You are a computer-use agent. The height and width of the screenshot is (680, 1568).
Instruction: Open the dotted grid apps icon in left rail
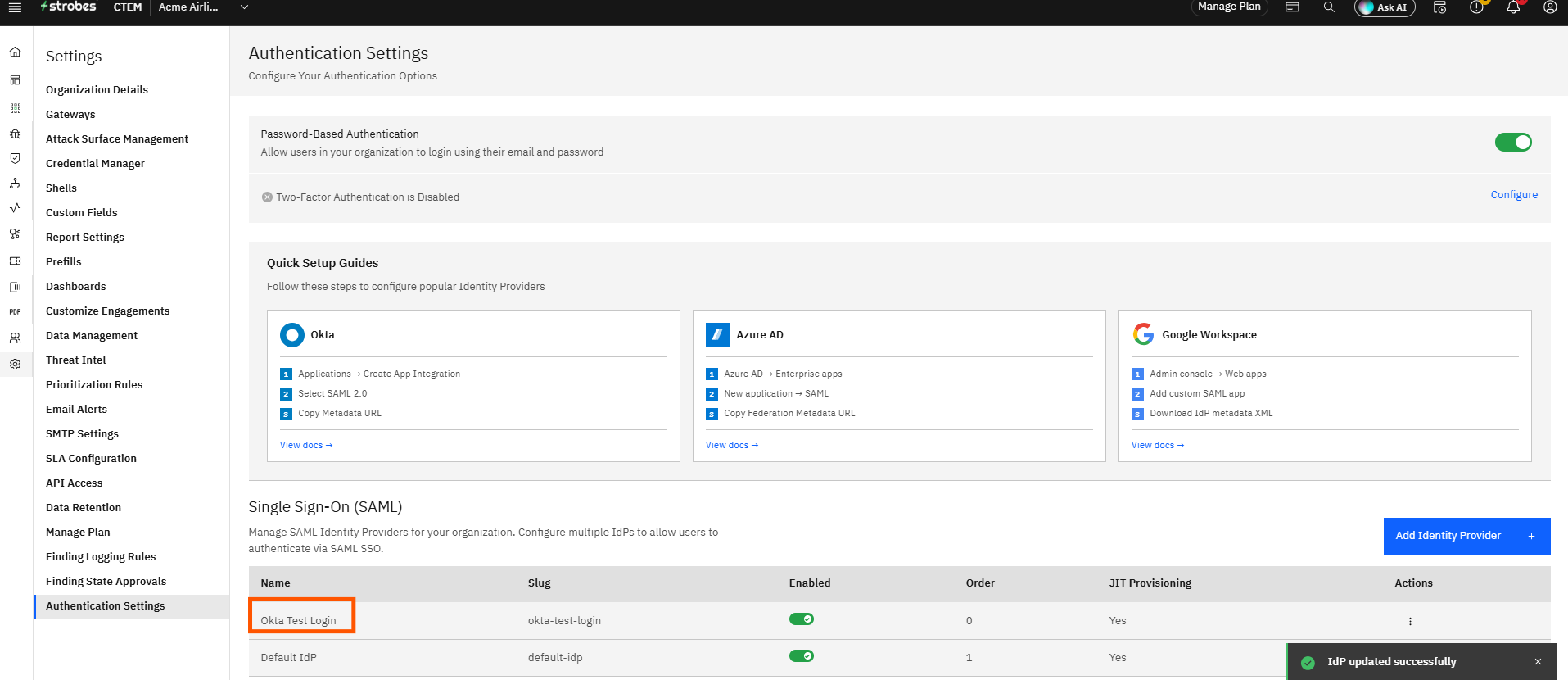click(15, 108)
